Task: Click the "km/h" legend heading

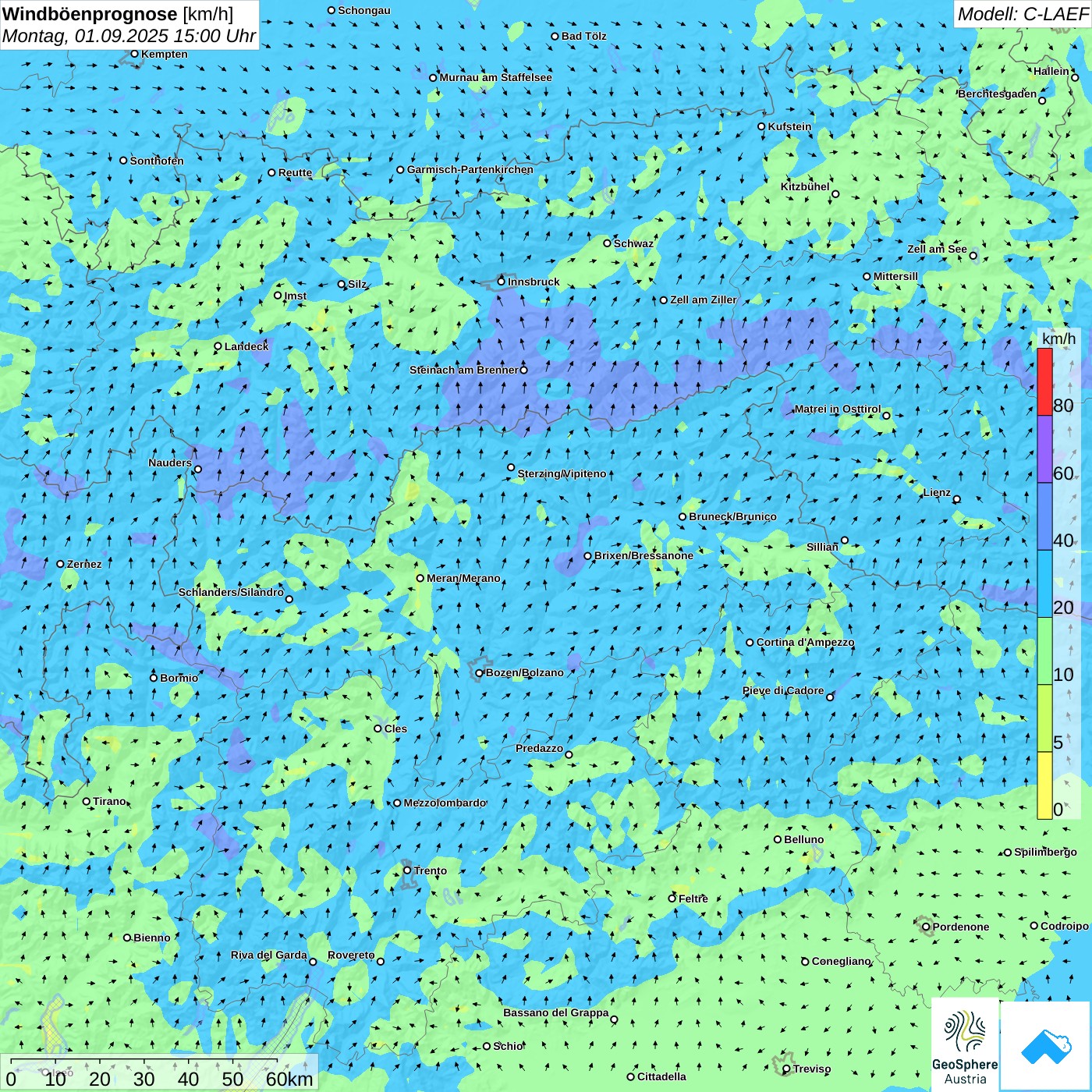Action: coord(1058,339)
